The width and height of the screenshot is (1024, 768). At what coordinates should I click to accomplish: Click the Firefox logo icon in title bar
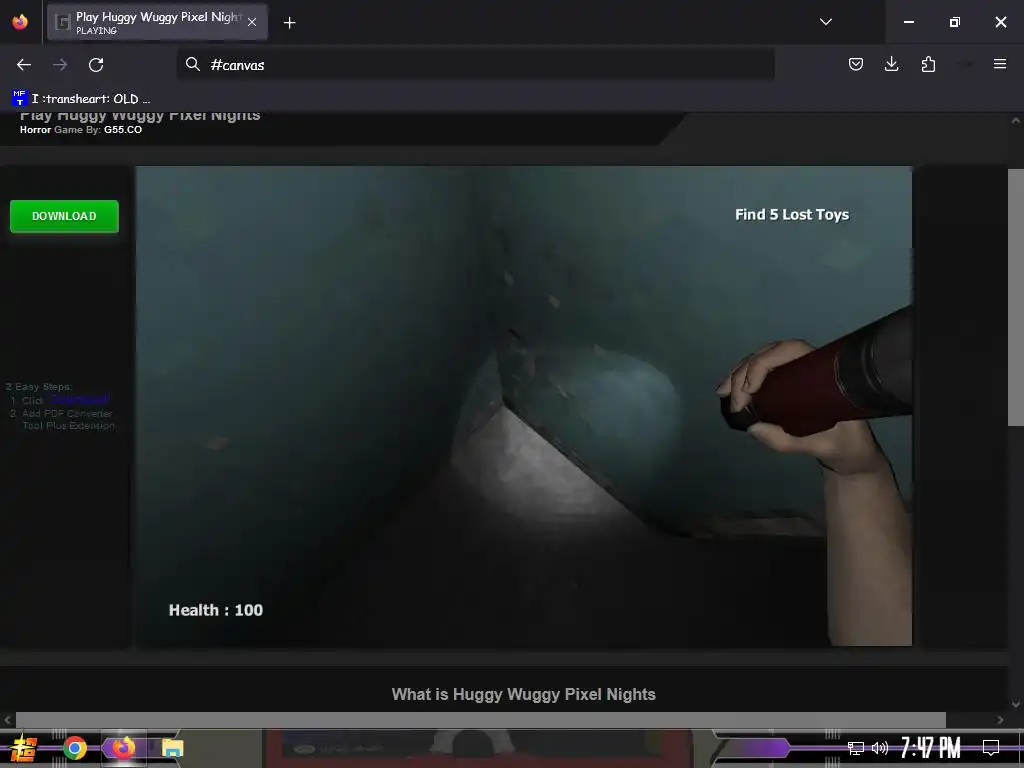point(20,22)
